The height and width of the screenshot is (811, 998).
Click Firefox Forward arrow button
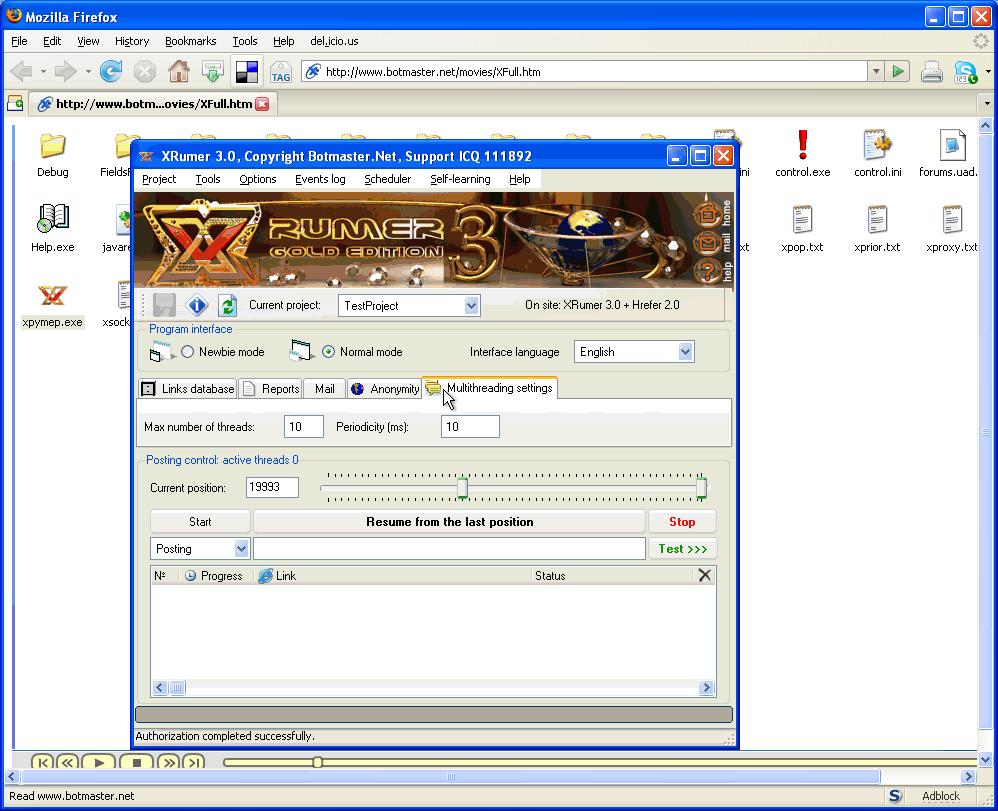(66, 72)
